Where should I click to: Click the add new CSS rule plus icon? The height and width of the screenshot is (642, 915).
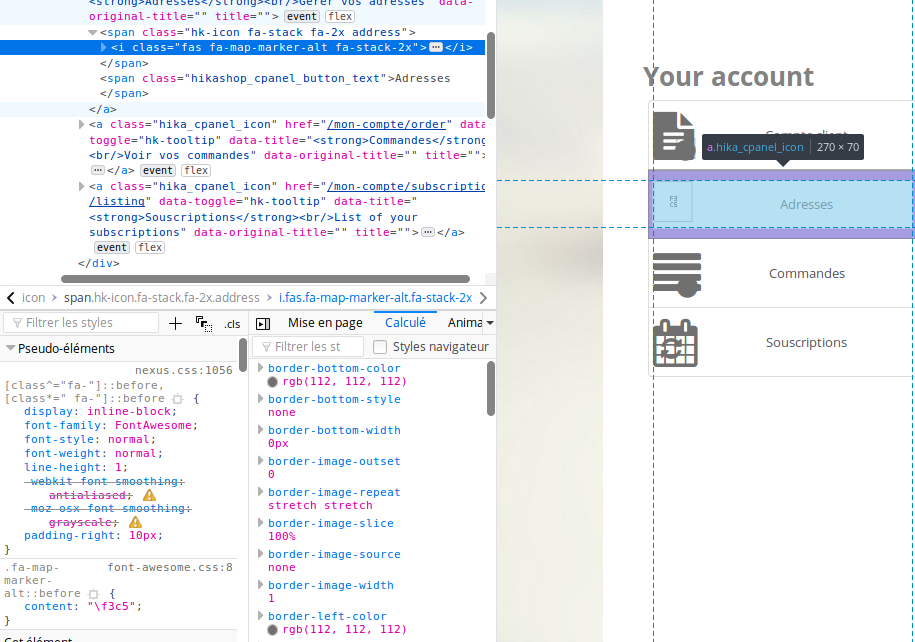coord(175,323)
